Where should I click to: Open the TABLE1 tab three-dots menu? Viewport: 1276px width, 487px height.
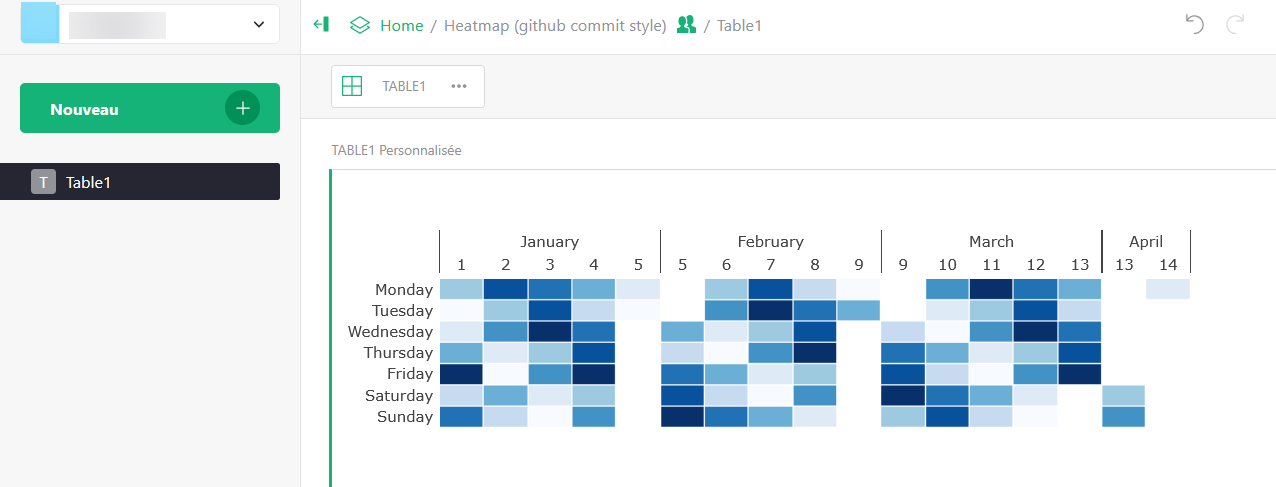coord(459,86)
